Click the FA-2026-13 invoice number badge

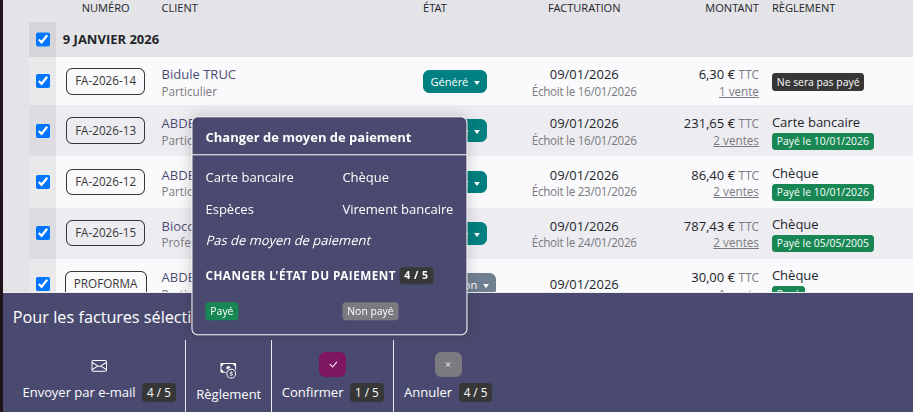point(105,131)
